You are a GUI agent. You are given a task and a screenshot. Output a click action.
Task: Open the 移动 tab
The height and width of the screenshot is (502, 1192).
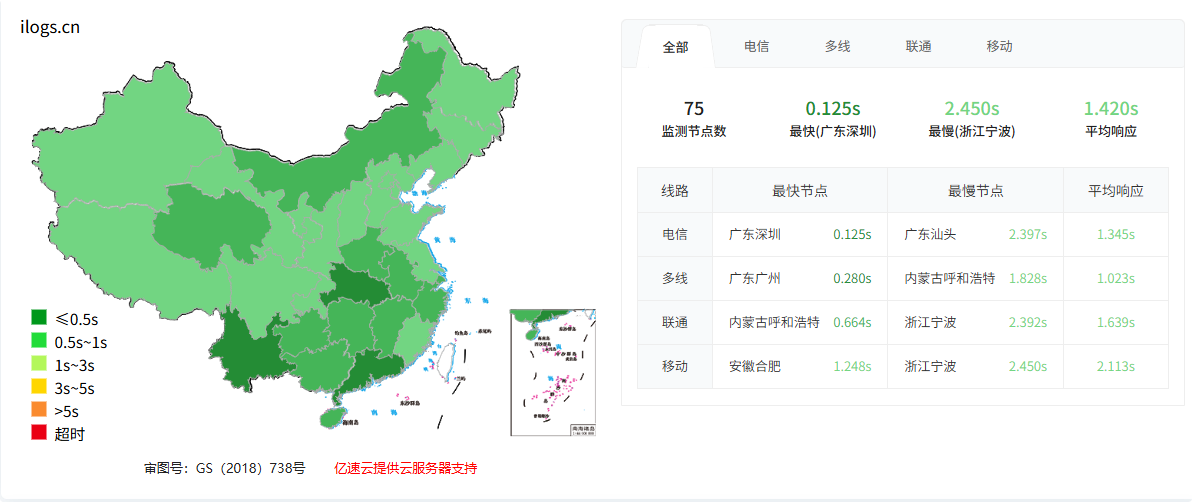[999, 46]
